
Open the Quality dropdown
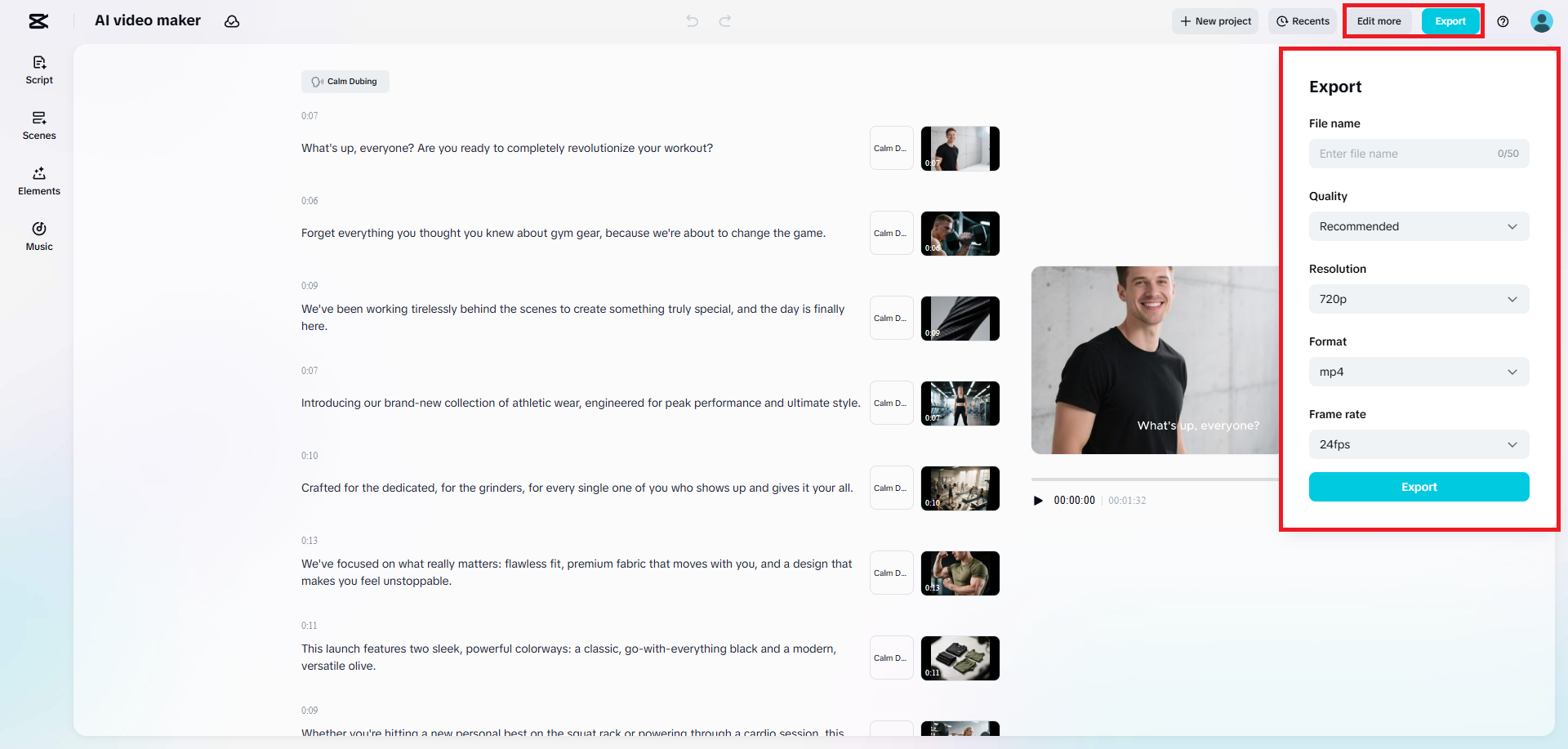[x=1419, y=226]
